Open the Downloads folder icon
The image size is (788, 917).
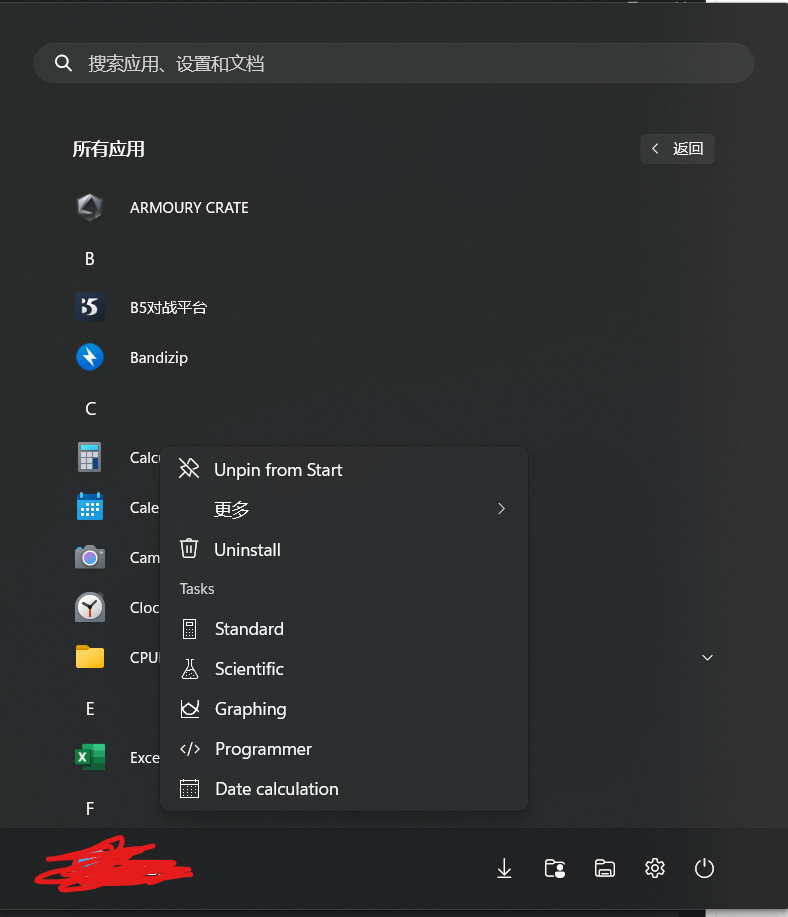pyautogui.click(x=504, y=868)
